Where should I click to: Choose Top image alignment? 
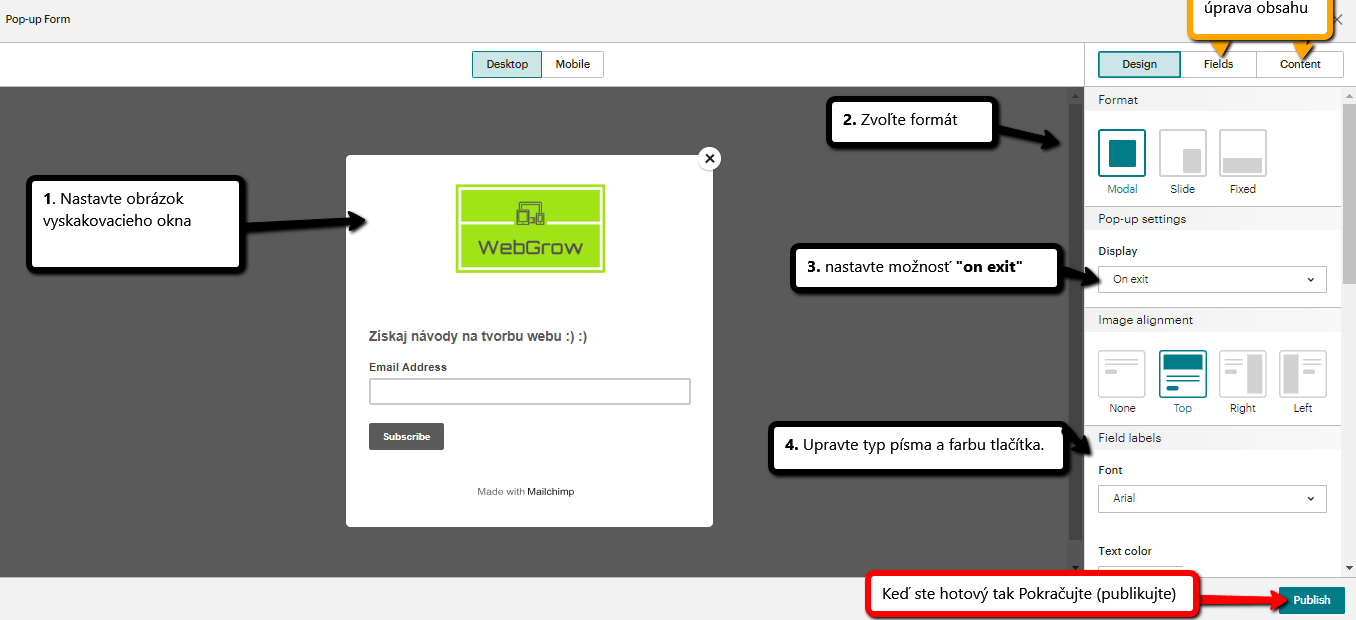[1183, 374]
